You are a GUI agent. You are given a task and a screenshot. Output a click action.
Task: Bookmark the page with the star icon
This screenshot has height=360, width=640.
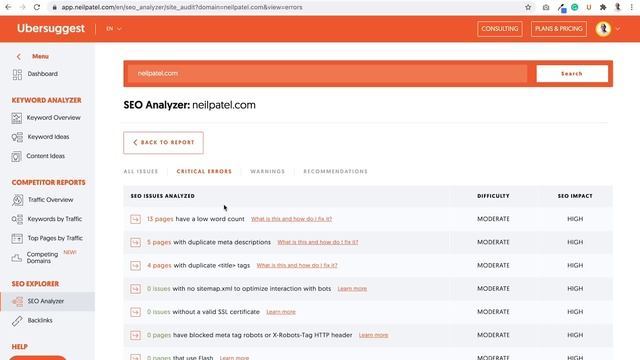[x=528, y=7]
